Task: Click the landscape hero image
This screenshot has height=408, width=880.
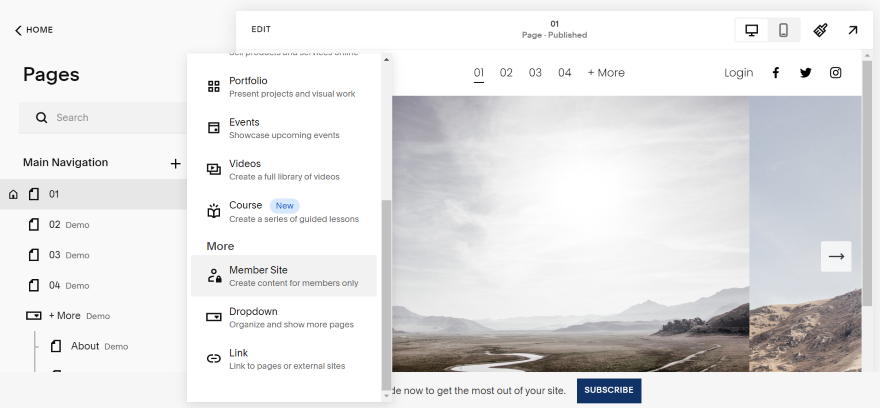Action: click(570, 233)
